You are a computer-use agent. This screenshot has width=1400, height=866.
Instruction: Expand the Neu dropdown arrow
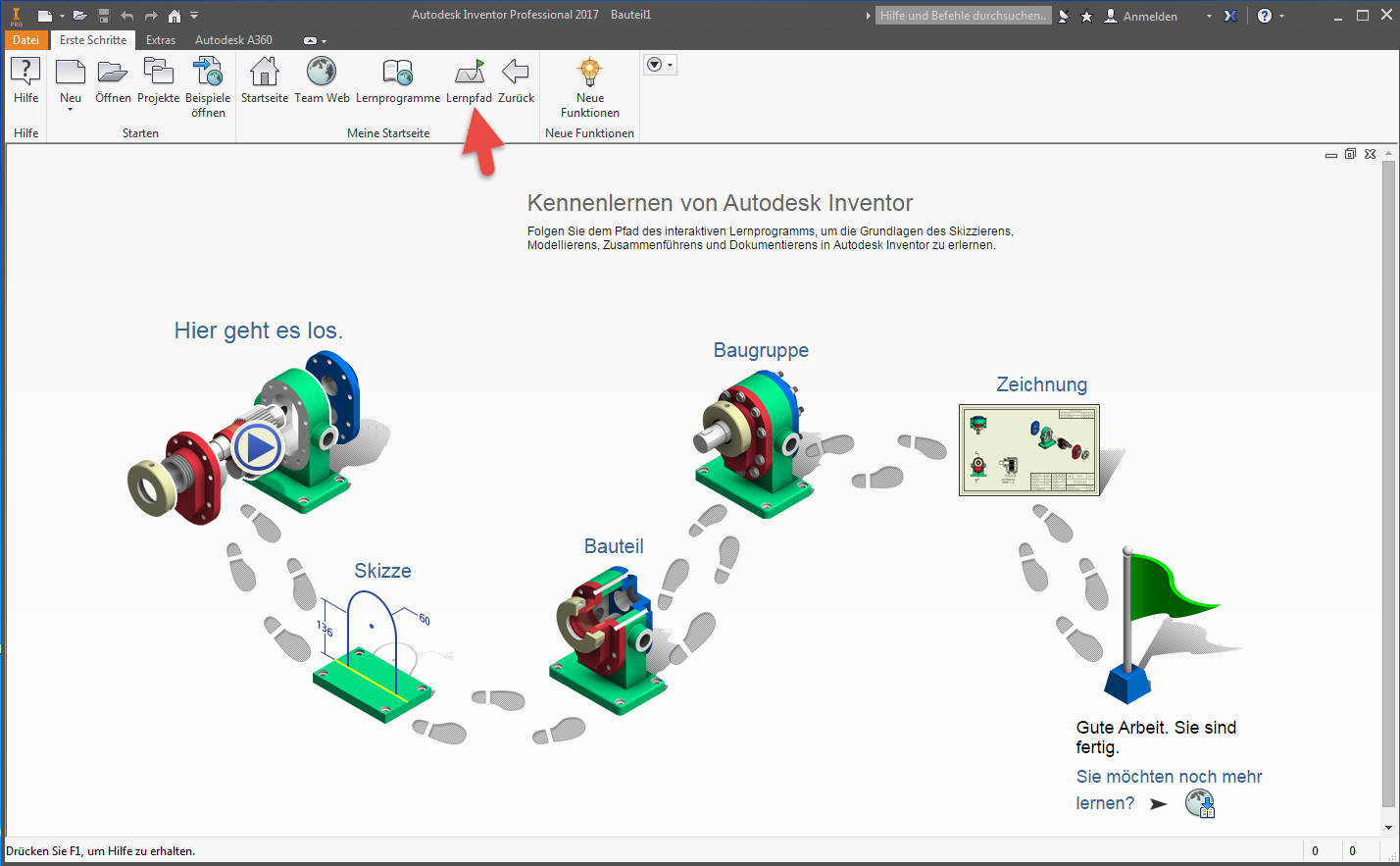(71, 110)
